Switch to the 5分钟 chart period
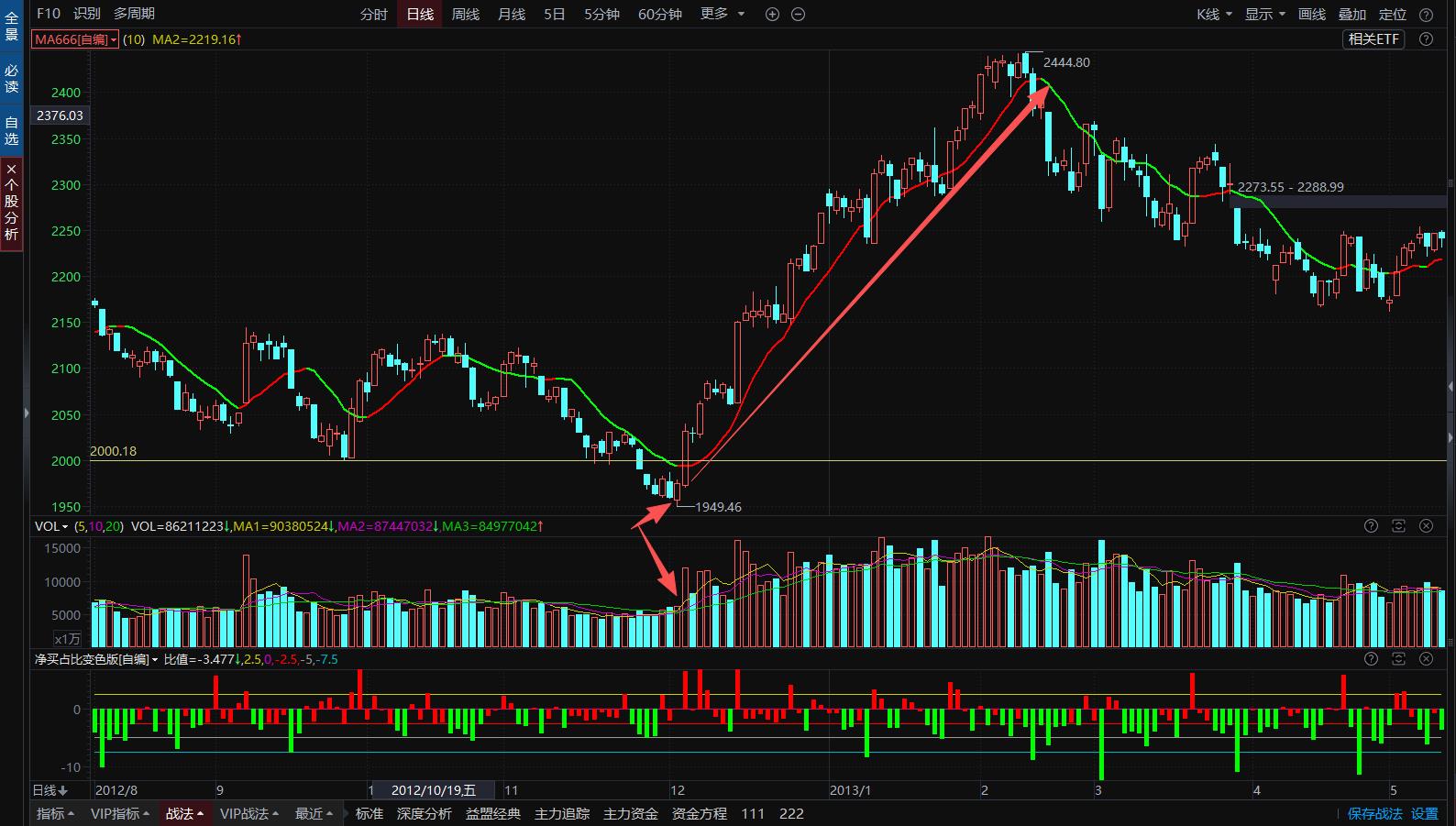 point(601,15)
